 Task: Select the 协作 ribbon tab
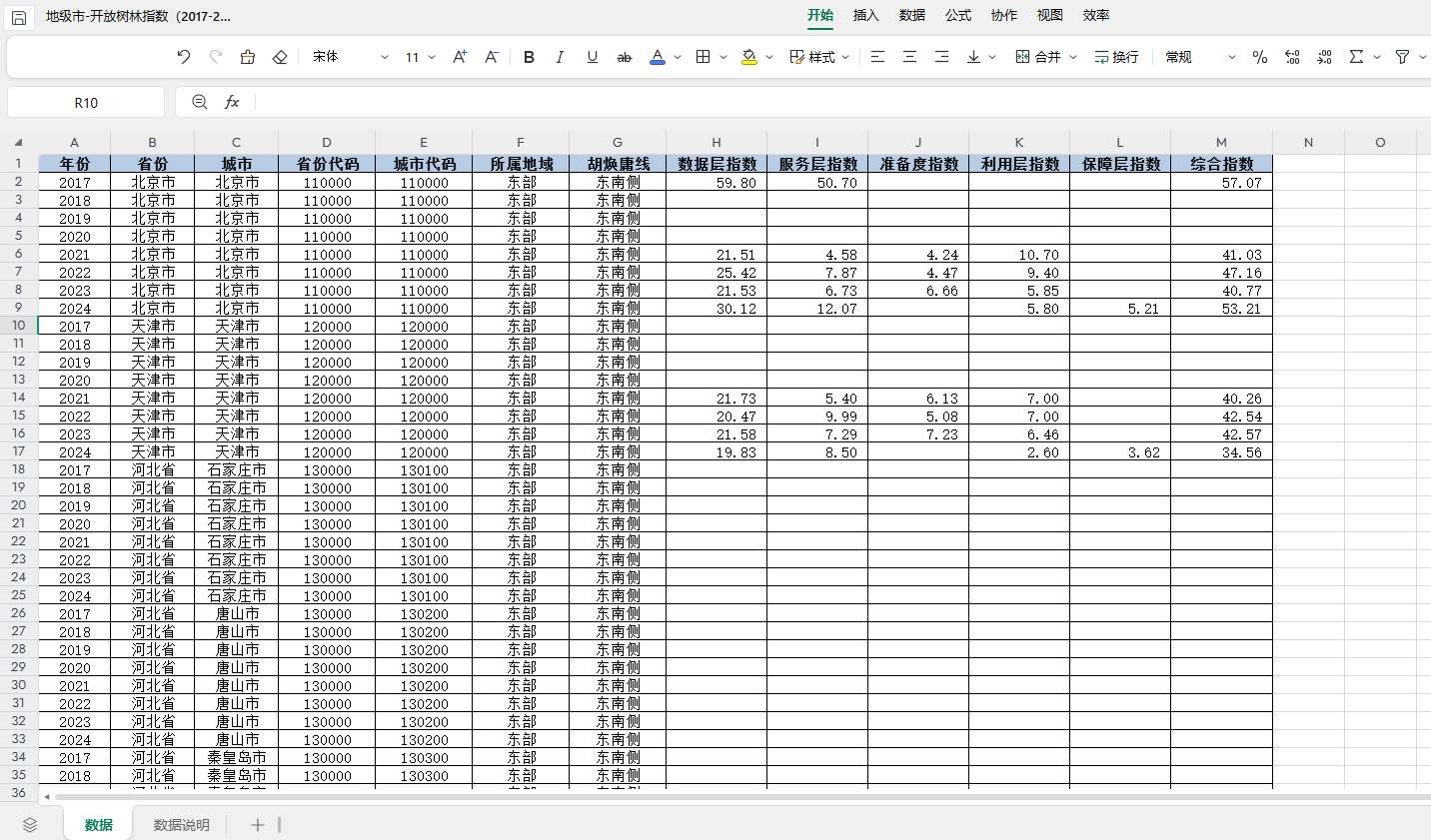1004,16
